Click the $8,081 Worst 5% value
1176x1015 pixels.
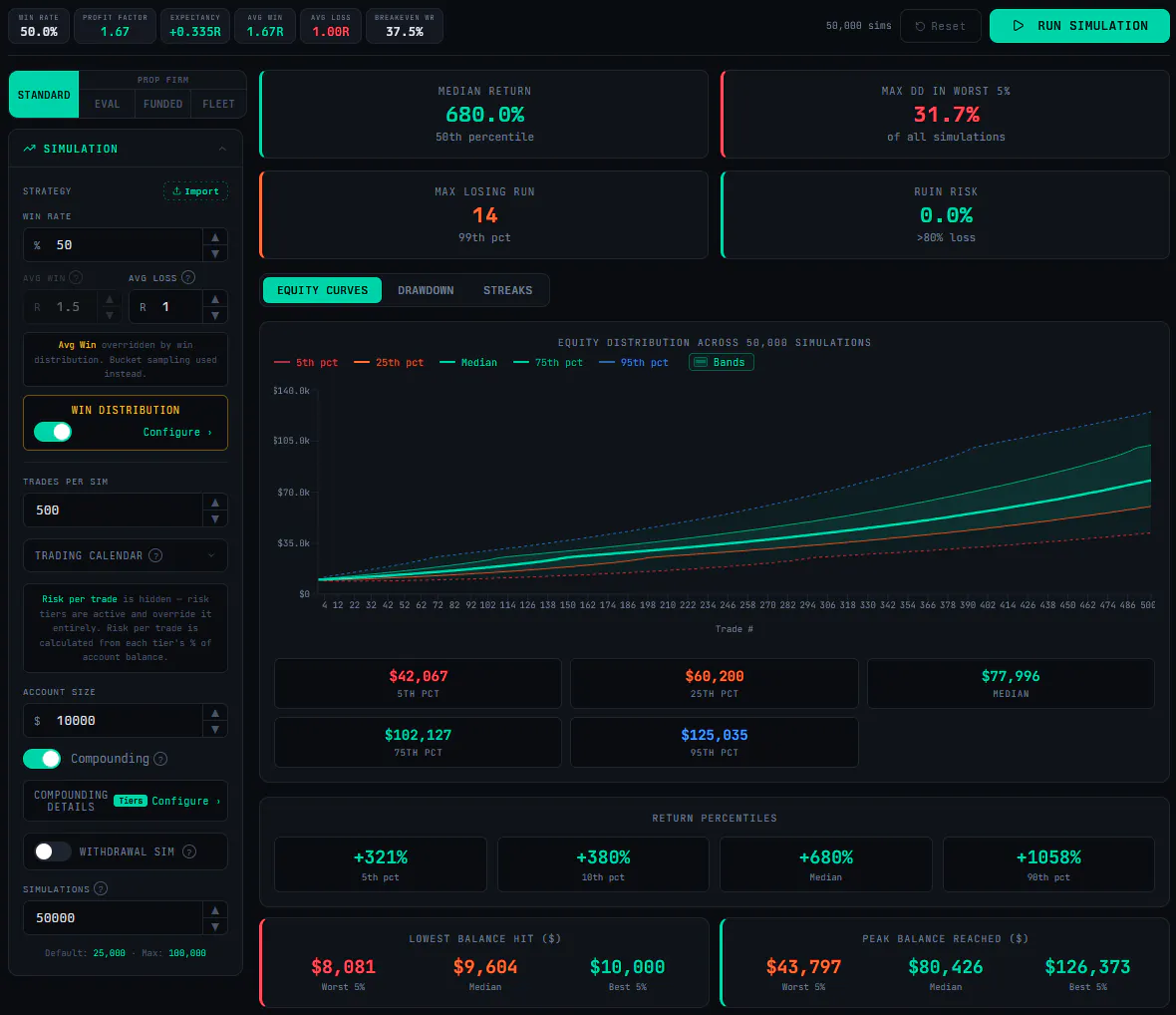click(344, 967)
